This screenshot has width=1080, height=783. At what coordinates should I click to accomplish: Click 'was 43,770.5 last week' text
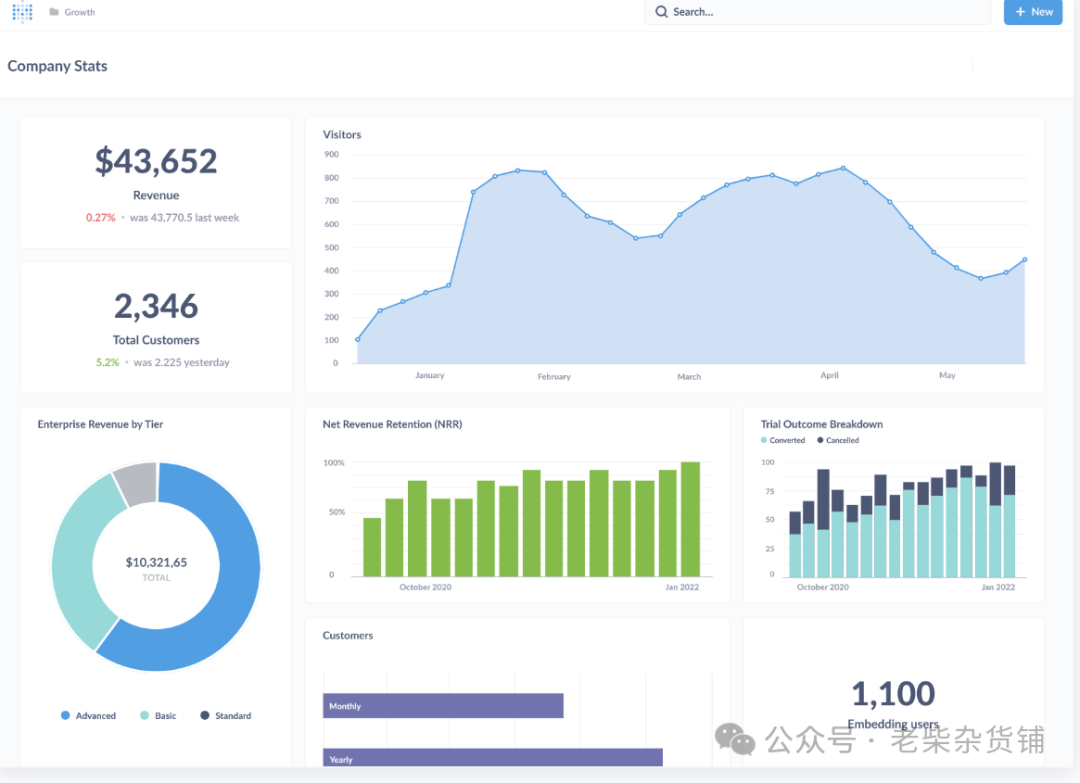click(x=185, y=218)
